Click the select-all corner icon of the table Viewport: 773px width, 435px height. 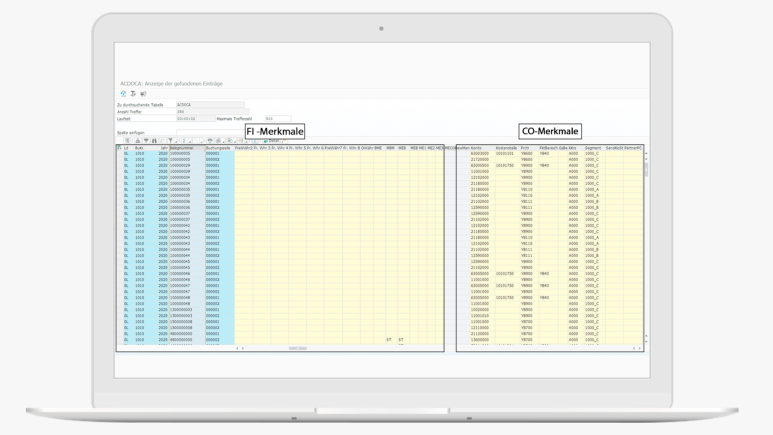[x=120, y=148]
